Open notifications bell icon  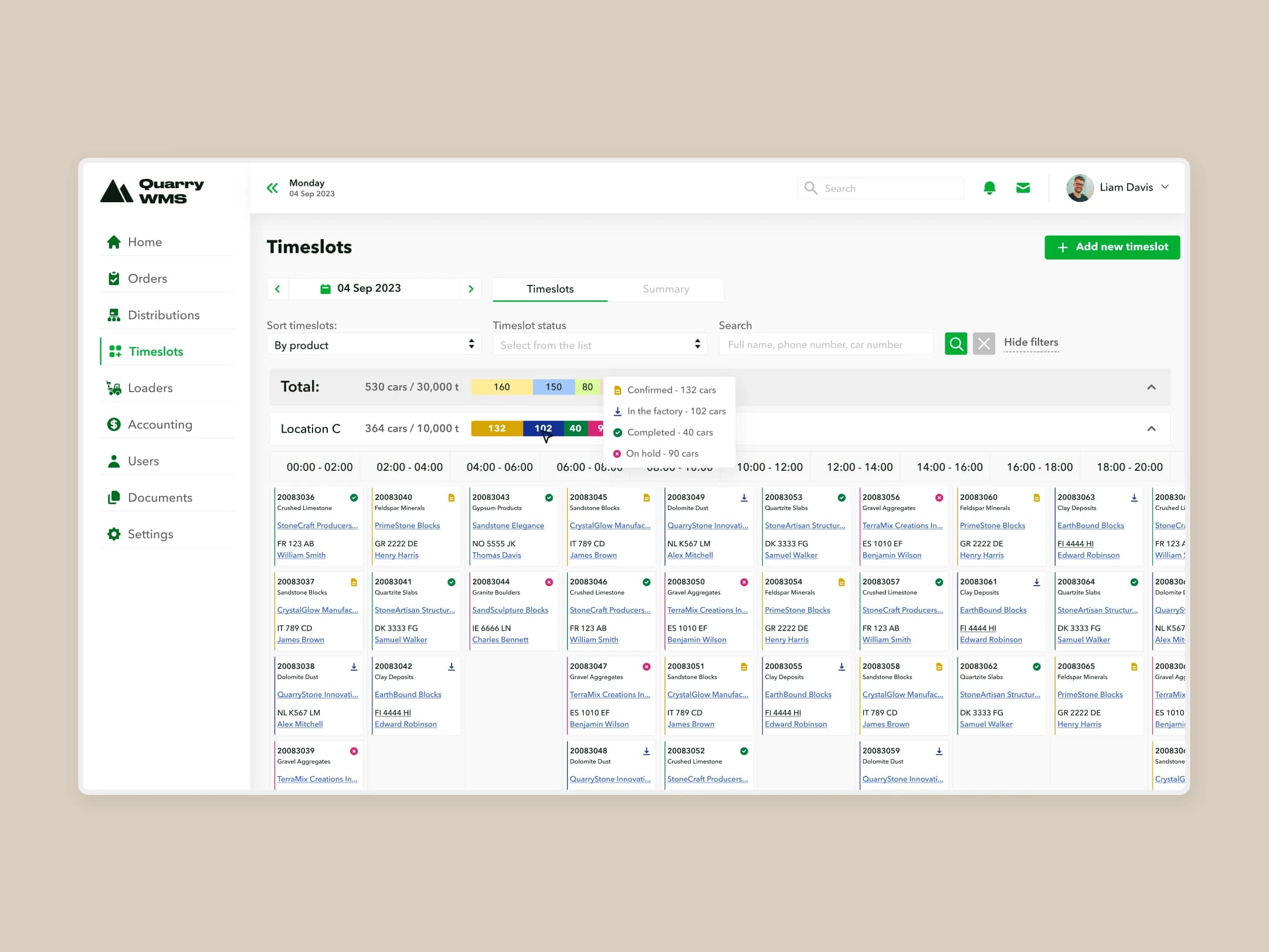pyautogui.click(x=989, y=188)
